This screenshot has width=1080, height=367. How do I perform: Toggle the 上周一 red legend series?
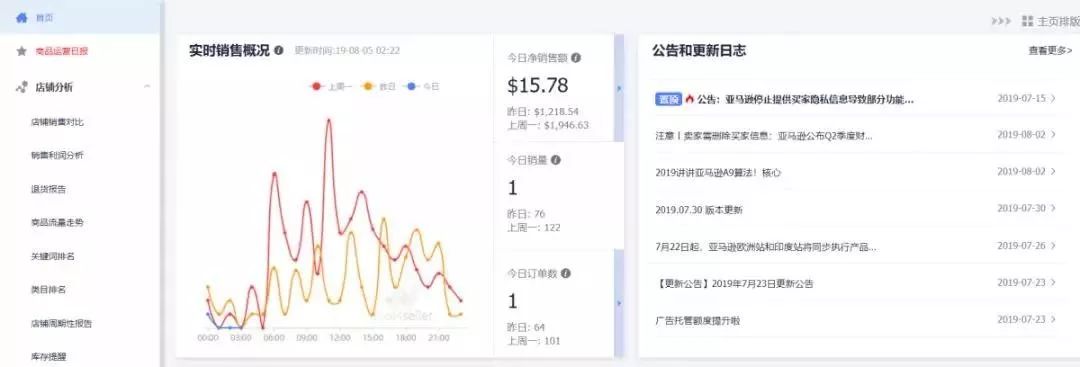(331, 87)
